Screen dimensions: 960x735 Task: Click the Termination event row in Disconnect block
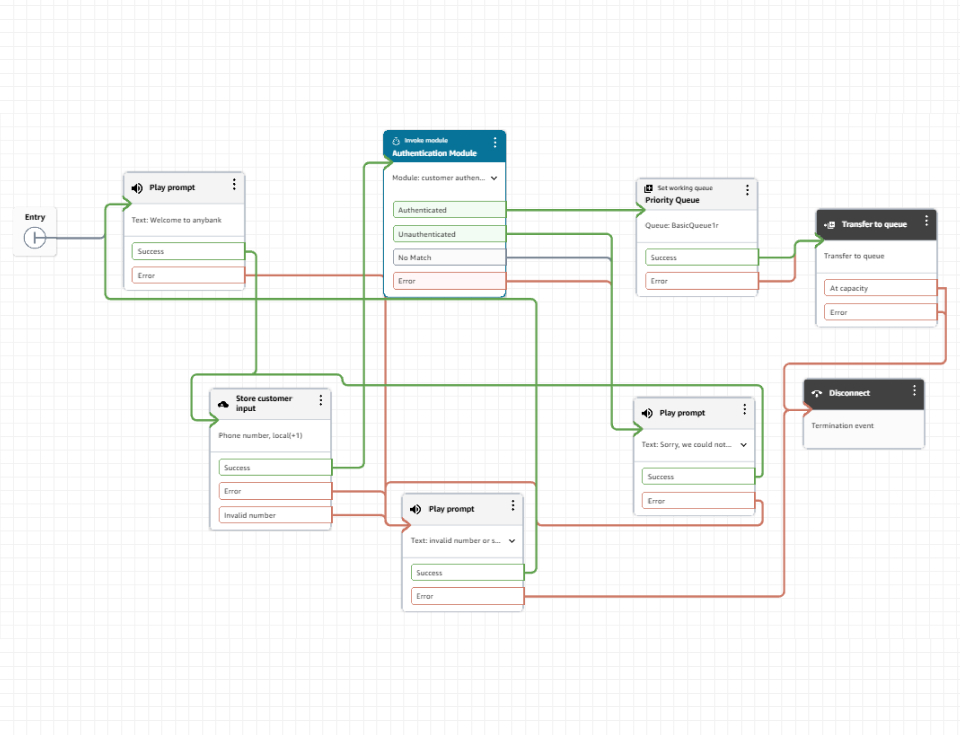tap(852, 424)
